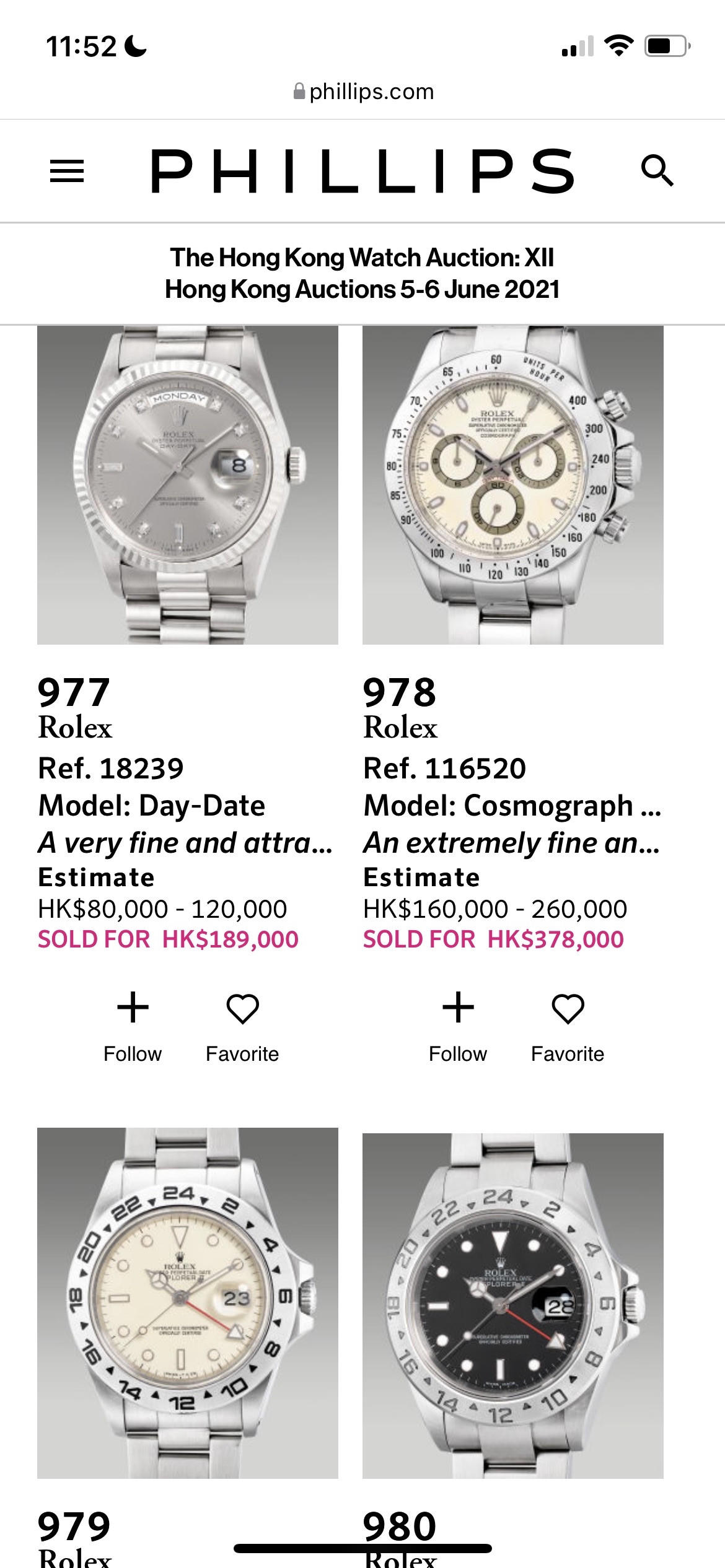725x1568 pixels.
Task: Toggle the heart Favorite for lot 977
Action: click(242, 1009)
